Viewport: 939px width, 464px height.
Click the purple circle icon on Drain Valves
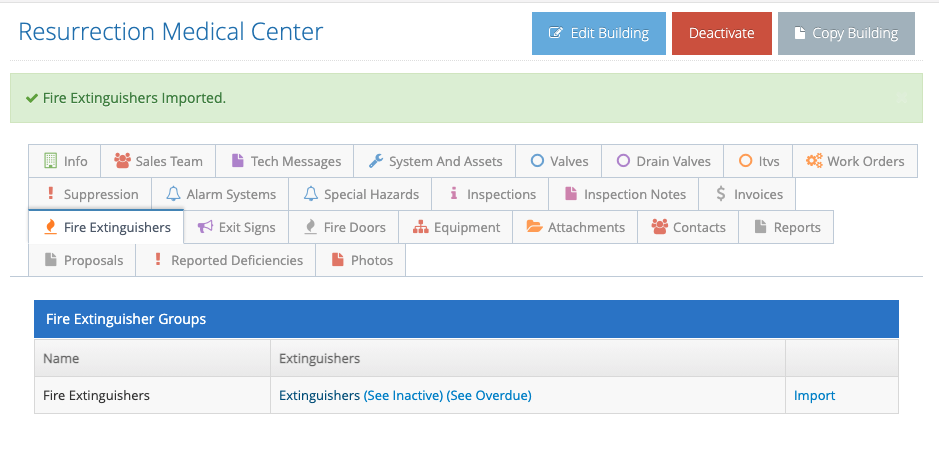pos(623,160)
